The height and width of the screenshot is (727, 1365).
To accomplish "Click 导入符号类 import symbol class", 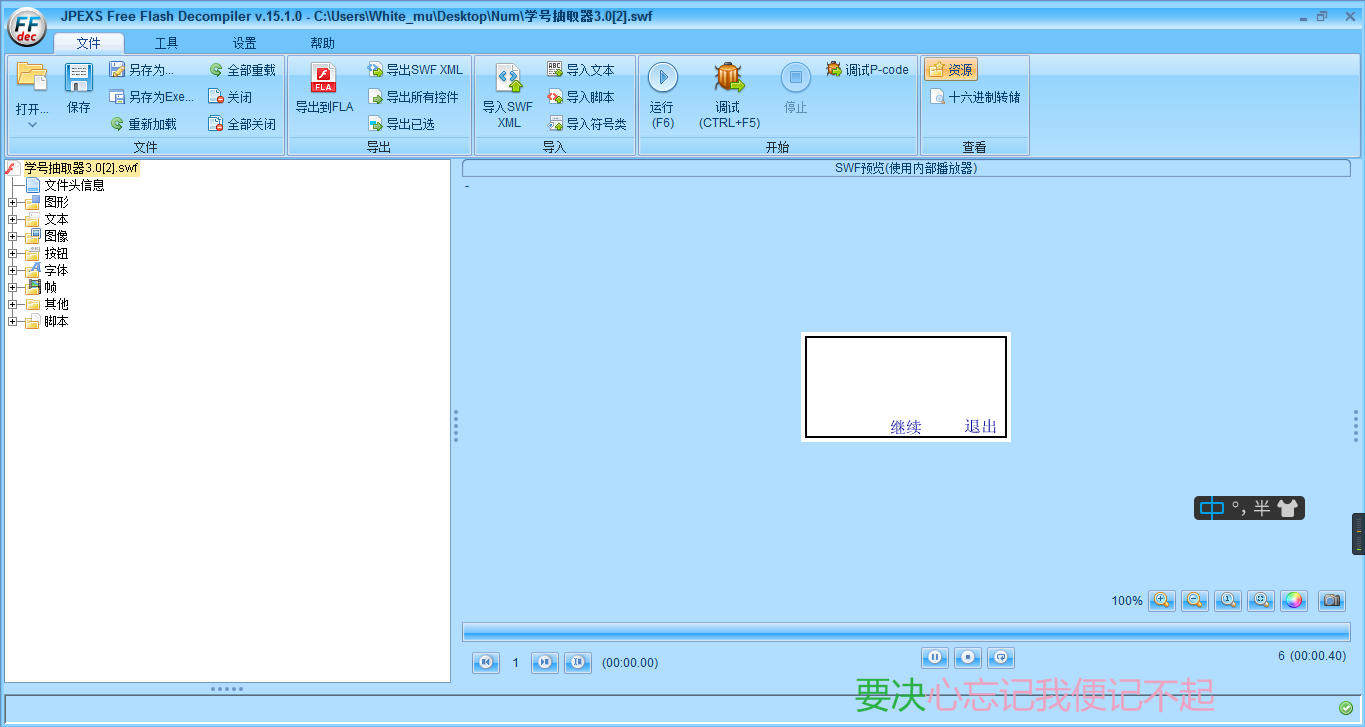I will (587, 124).
